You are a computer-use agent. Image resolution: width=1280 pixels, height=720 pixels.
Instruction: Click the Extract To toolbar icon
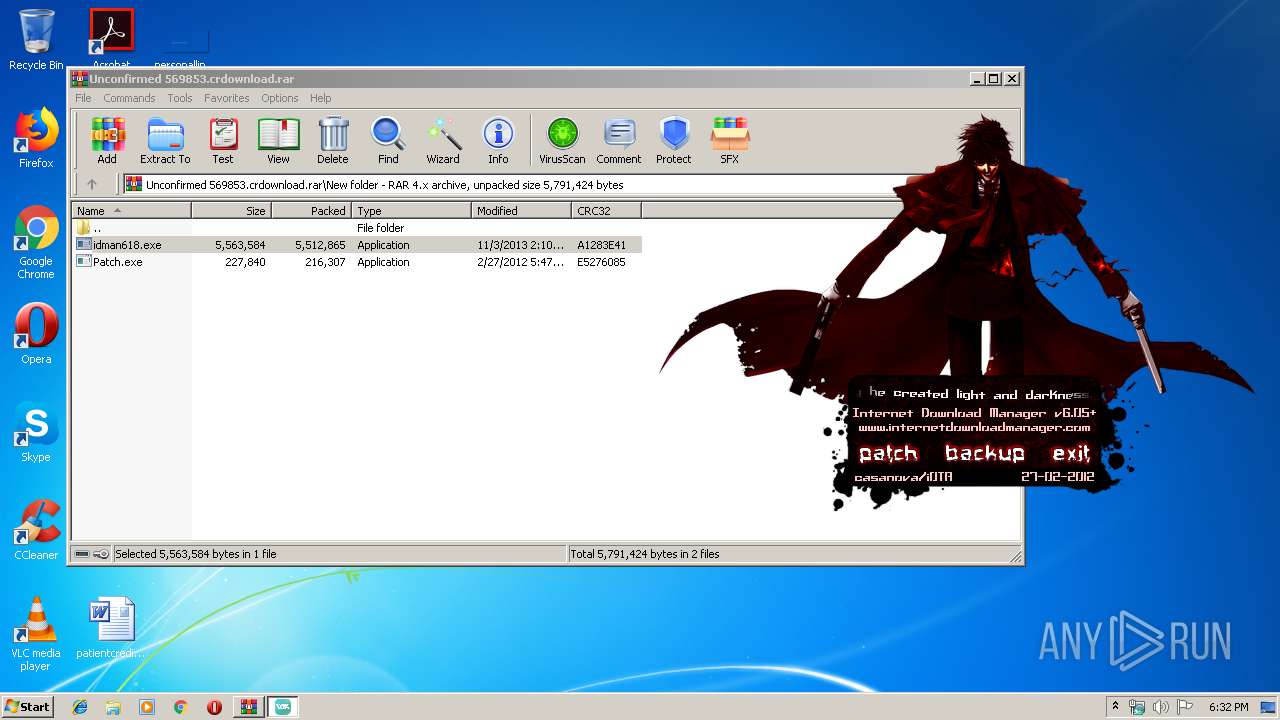[165, 140]
